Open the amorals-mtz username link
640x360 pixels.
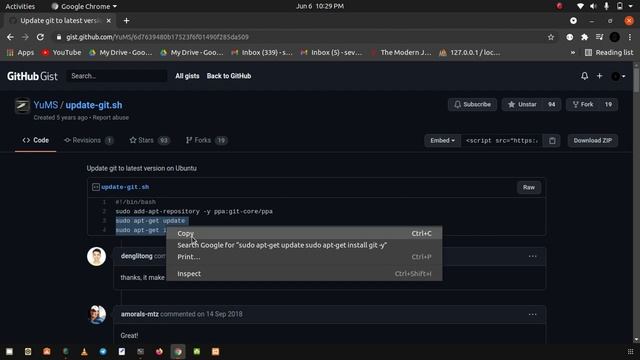140,314
